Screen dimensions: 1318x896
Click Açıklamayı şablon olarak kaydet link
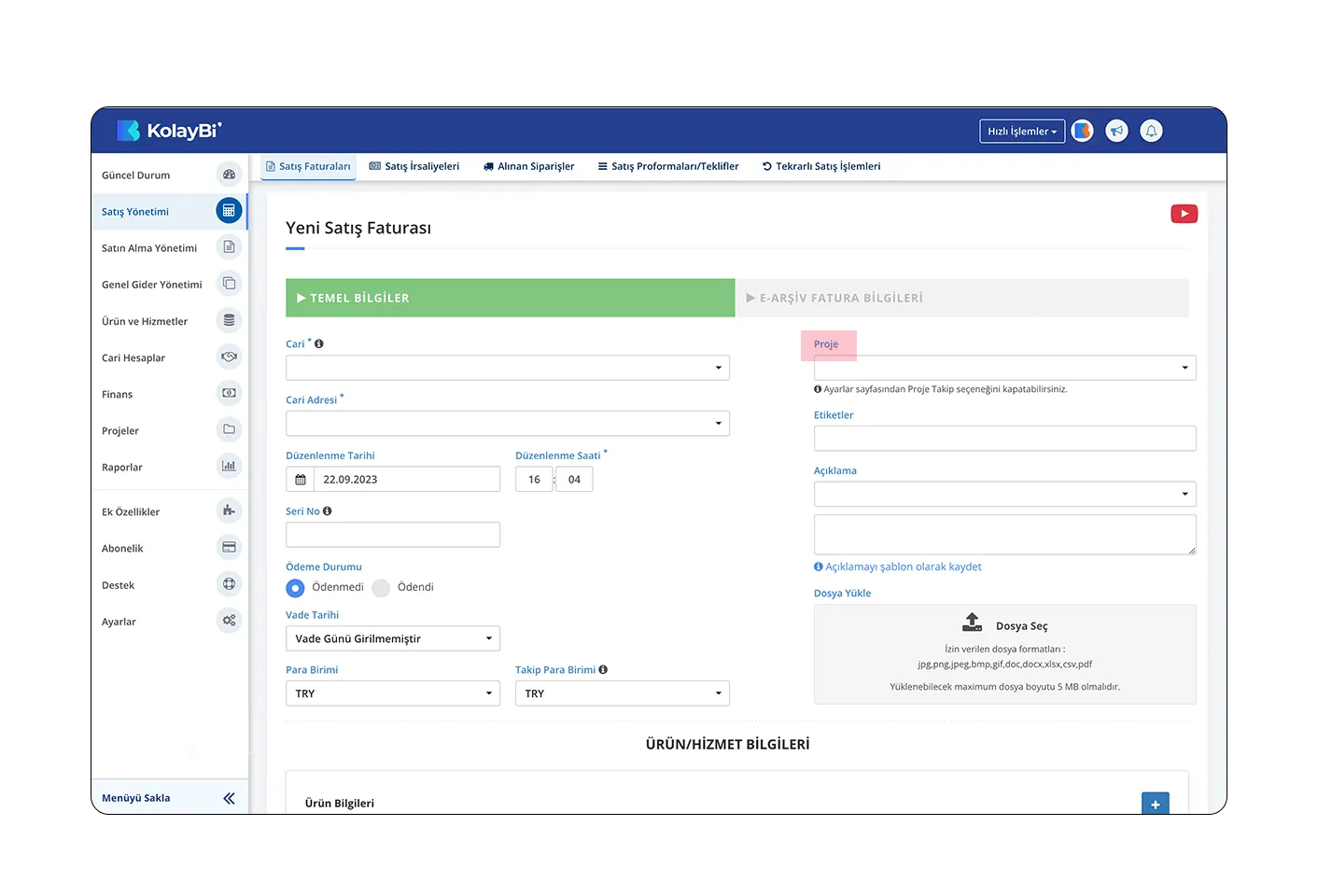click(898, 567)
